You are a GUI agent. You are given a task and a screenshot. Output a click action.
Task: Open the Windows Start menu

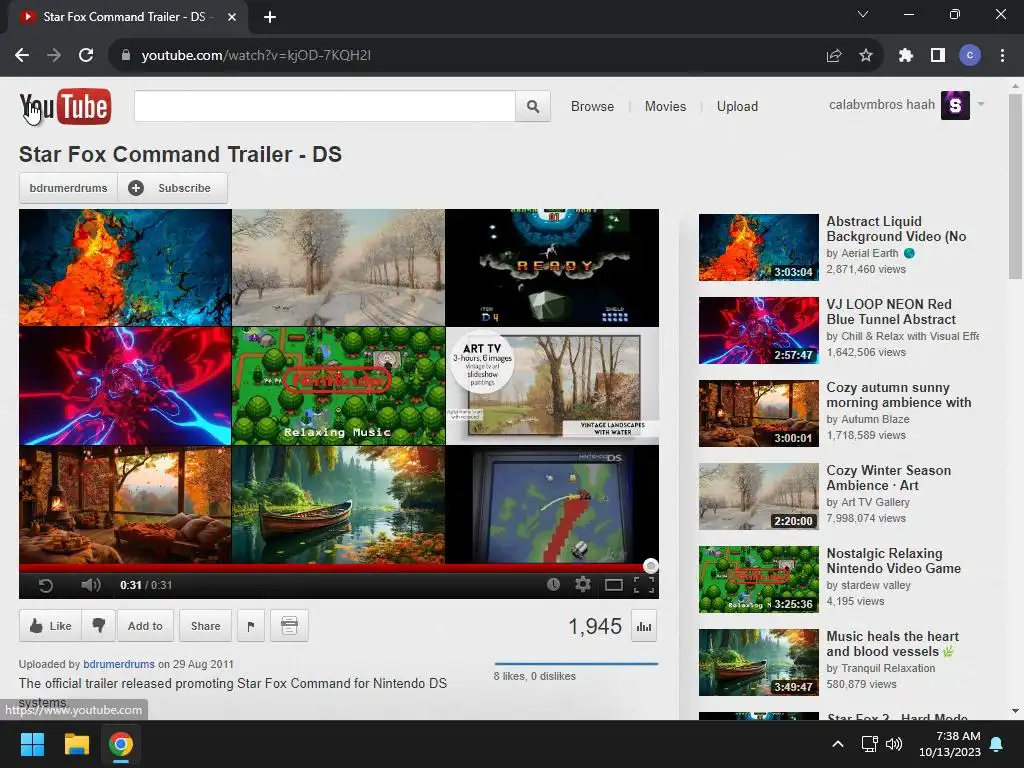tap(32, 744)
